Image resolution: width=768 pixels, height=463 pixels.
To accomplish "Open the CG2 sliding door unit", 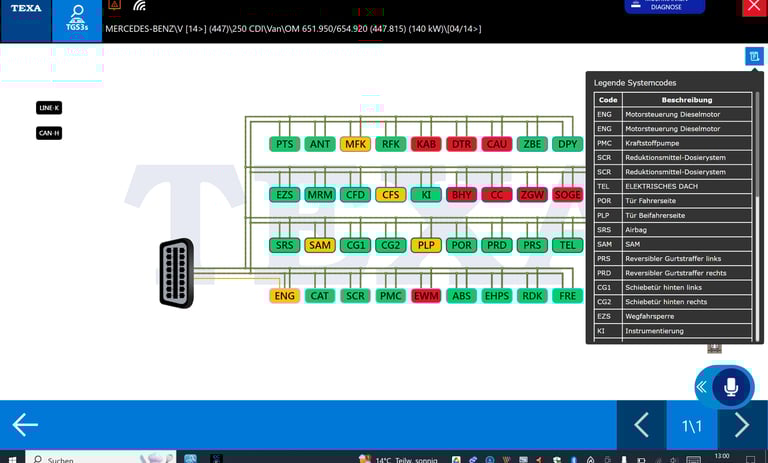I will (391, 245).
